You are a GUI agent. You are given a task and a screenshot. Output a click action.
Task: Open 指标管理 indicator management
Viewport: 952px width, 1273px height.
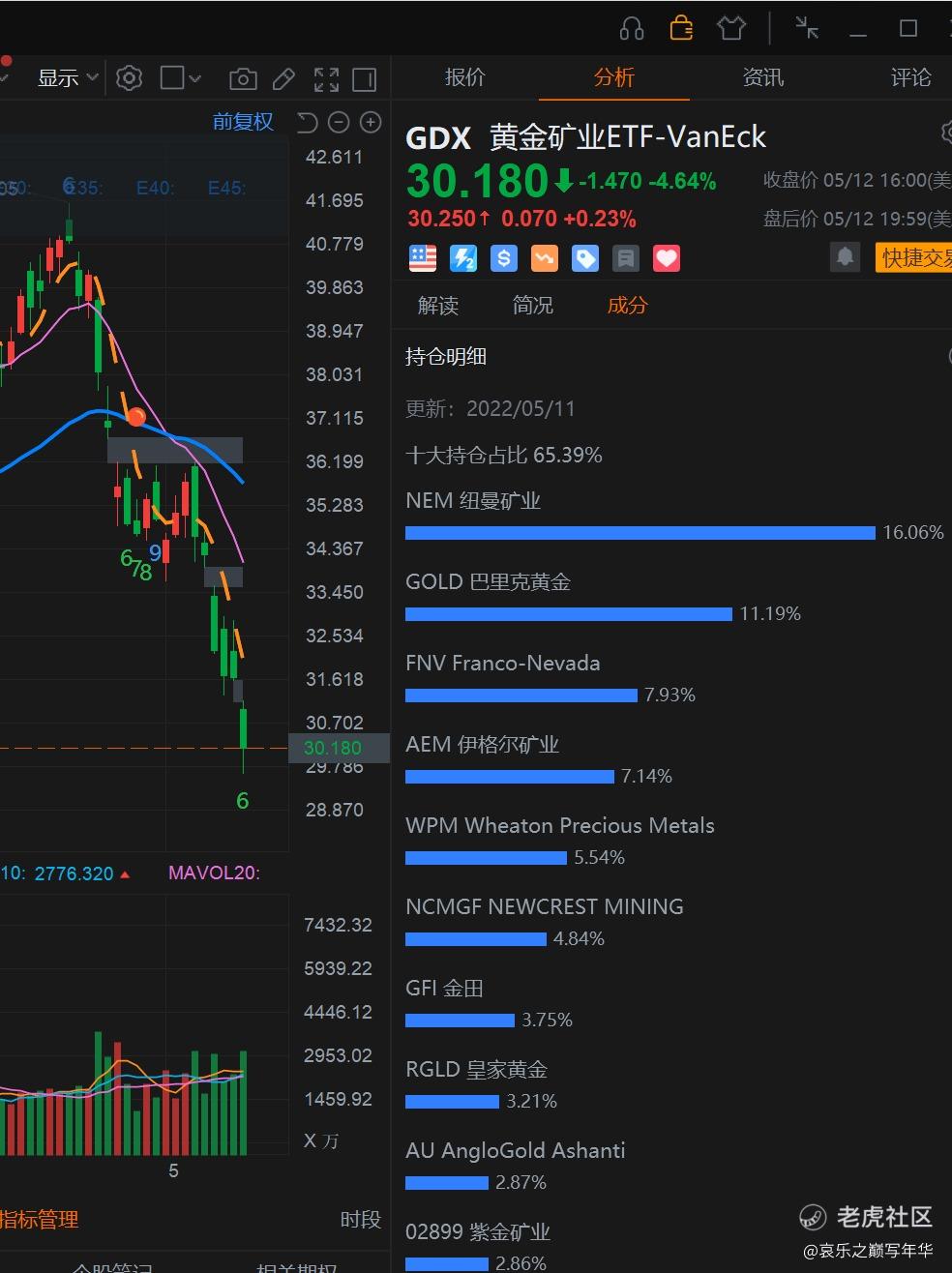[x=39, y=1220]
